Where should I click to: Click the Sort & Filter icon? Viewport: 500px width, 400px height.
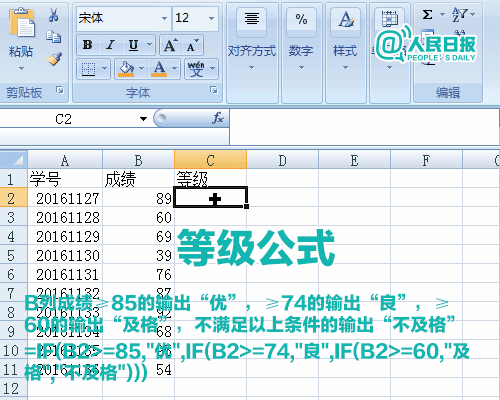459,15
